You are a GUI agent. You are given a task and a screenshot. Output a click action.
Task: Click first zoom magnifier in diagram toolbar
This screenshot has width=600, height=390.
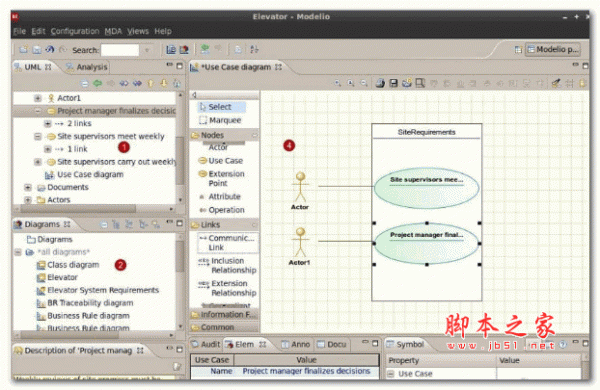[338, 83]
